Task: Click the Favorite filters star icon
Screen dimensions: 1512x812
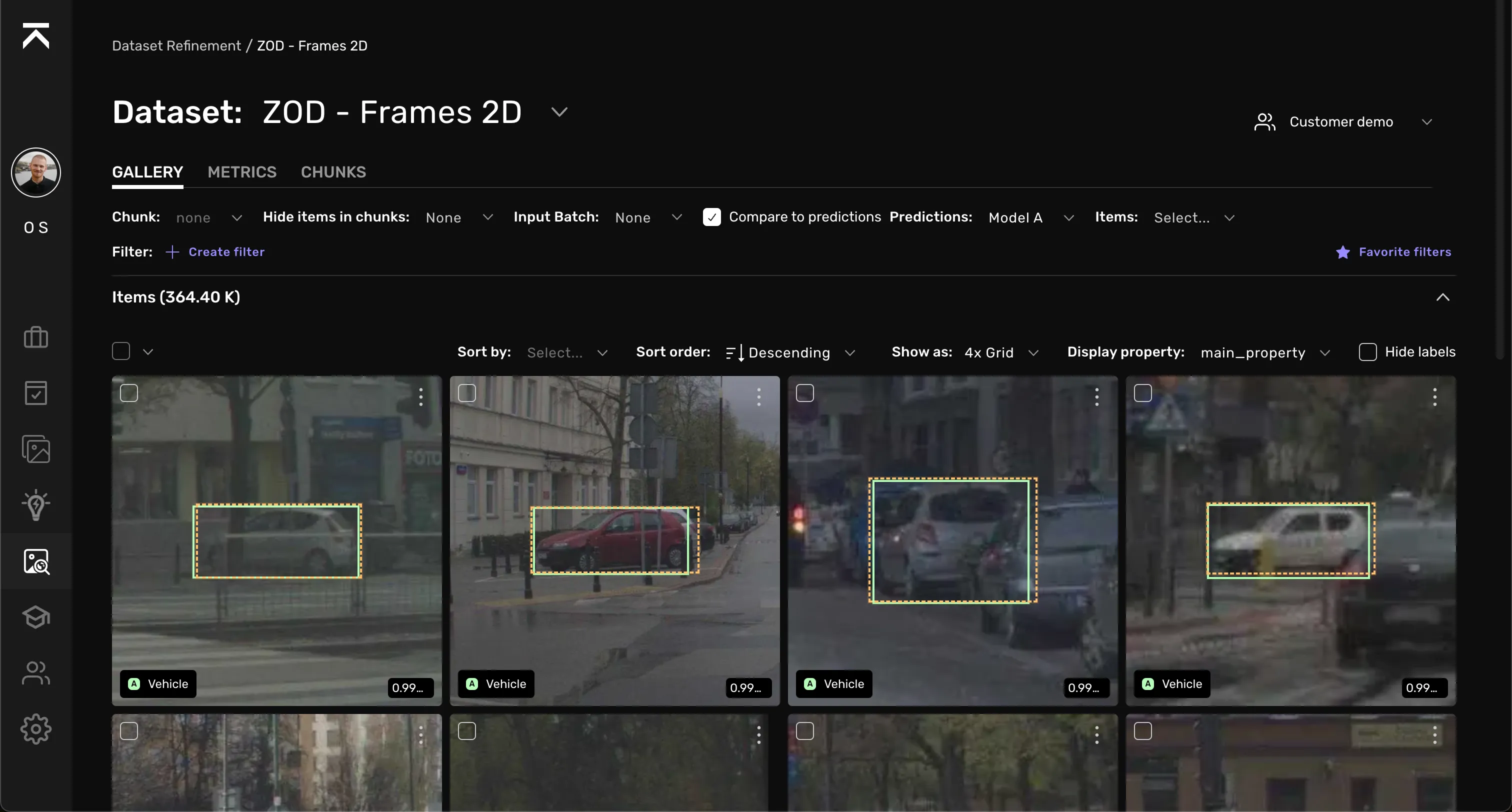Action: click(1342, 252)
